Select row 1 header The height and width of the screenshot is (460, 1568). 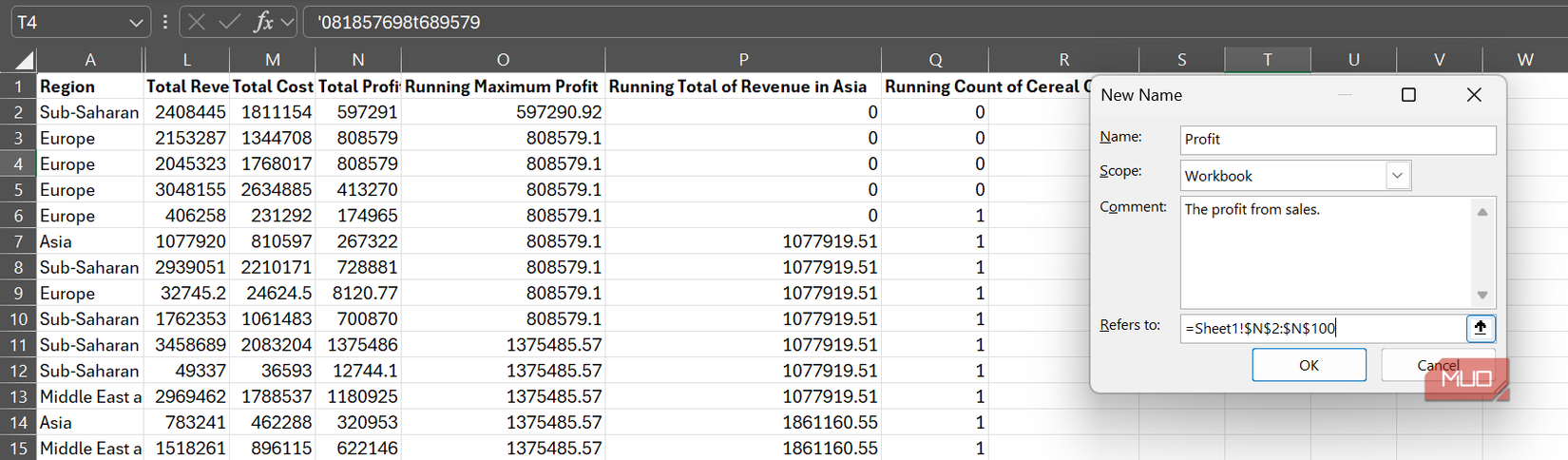pos(18,86)
